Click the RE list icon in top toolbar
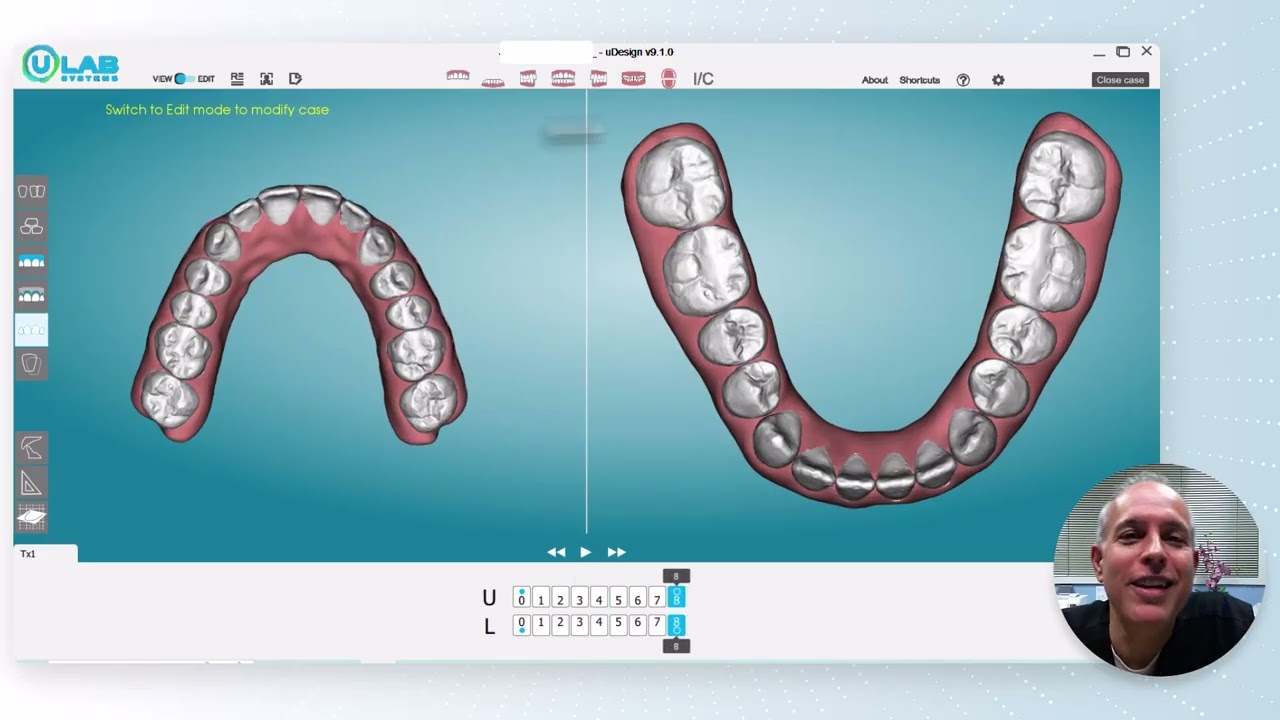1280x720 pixels. point(237,78)
